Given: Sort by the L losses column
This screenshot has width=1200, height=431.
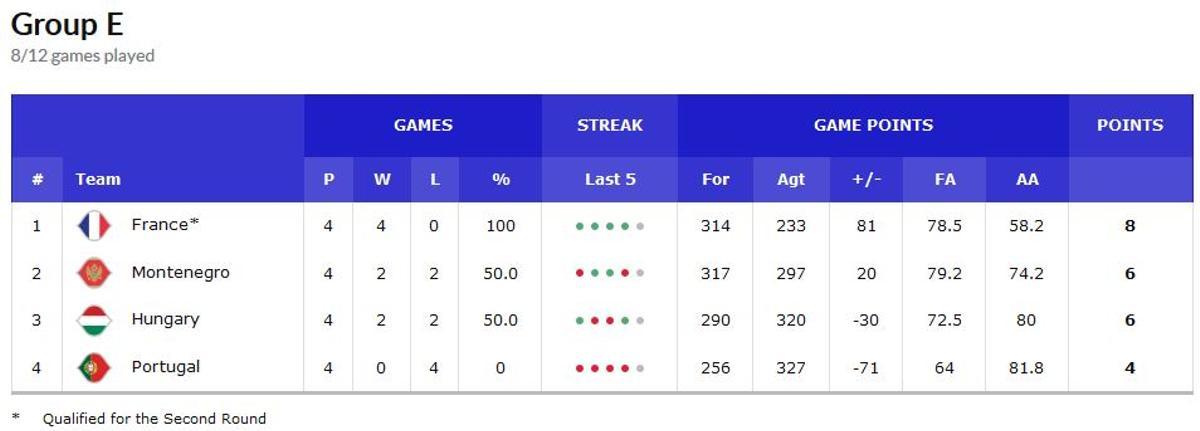Looking at the screenshot, I should point(434,180).
